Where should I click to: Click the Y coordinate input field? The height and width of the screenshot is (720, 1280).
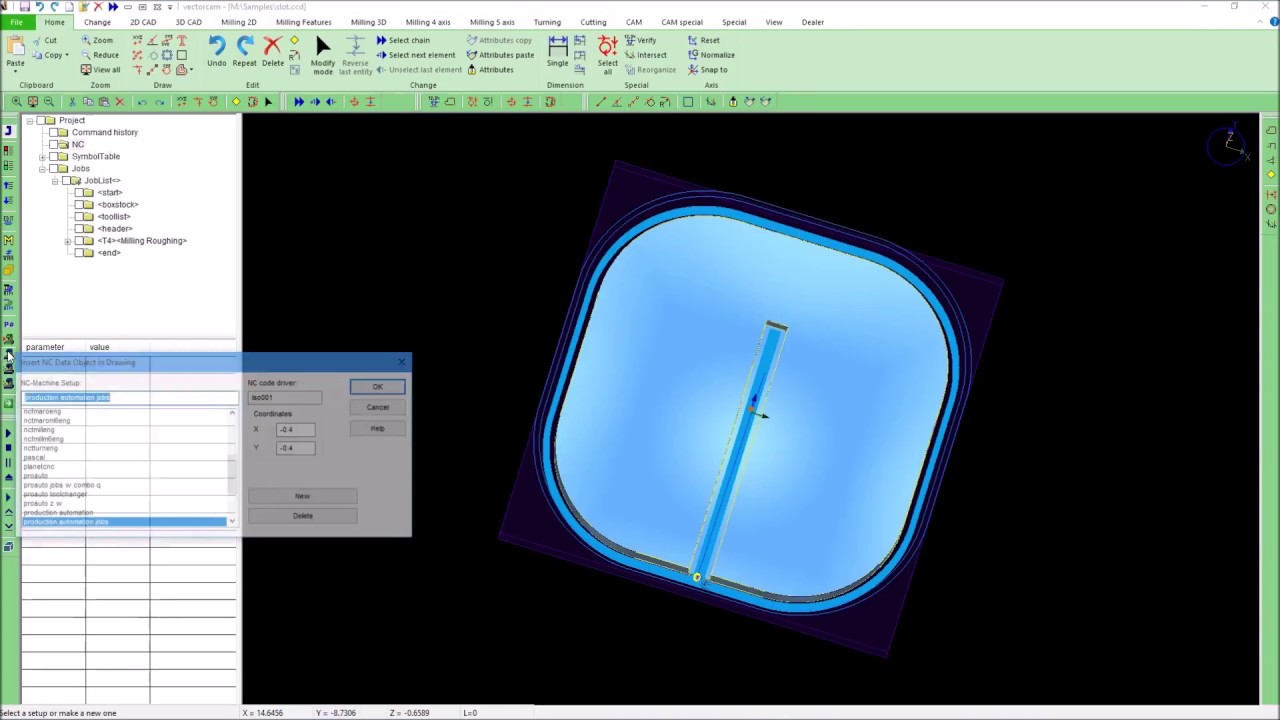[295, 448]
